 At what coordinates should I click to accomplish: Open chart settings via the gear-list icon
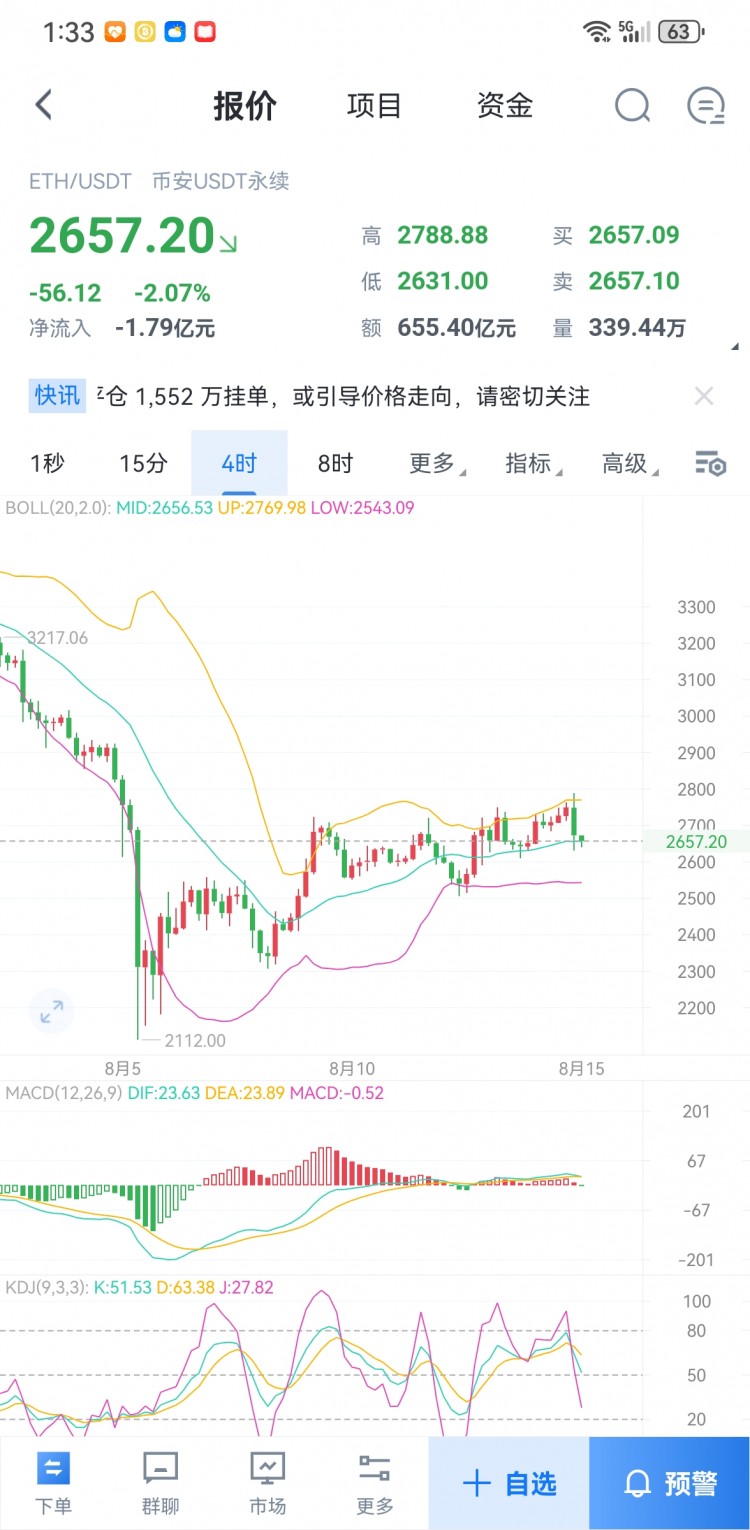point(710,463)
